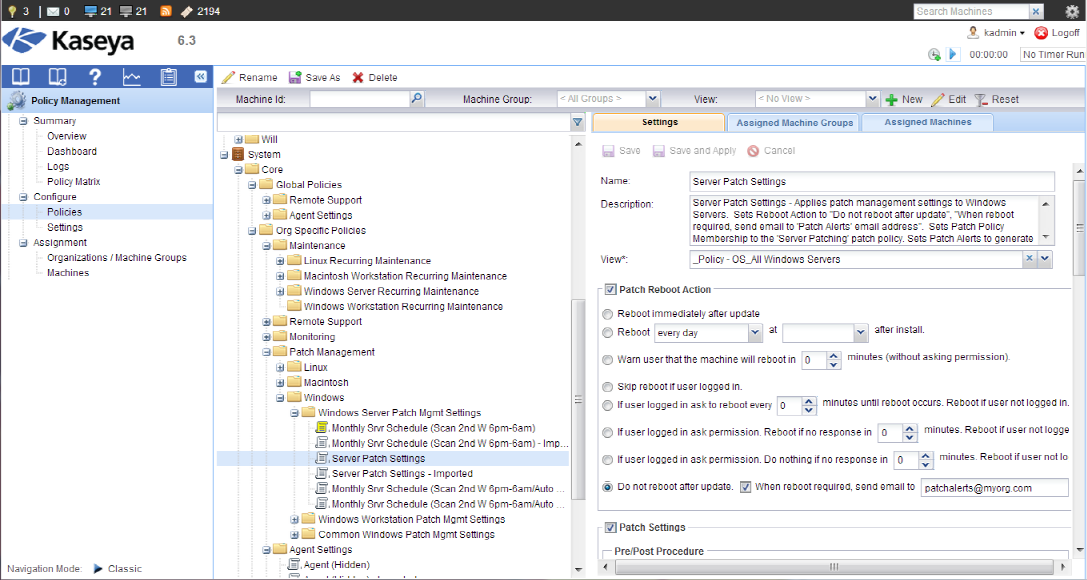The width and height of the screenshot is (1087, 580).
Task: Start the timer with the play icon
Action: point(953,55)
